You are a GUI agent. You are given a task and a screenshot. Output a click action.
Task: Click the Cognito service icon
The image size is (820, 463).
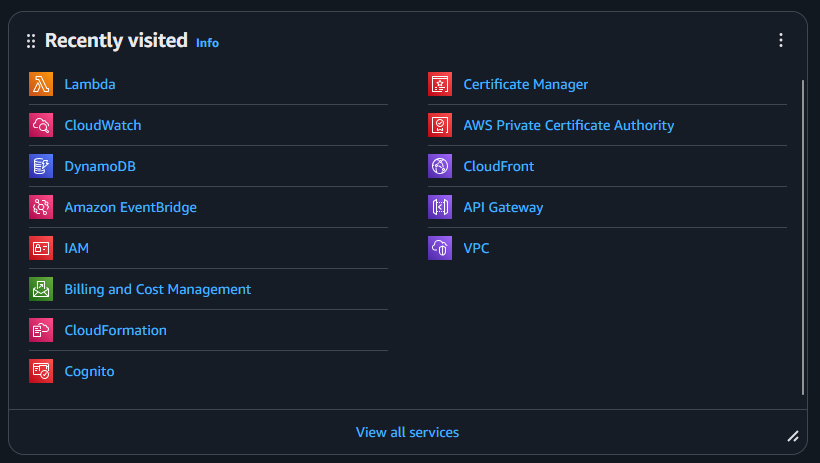coord(41,371)
